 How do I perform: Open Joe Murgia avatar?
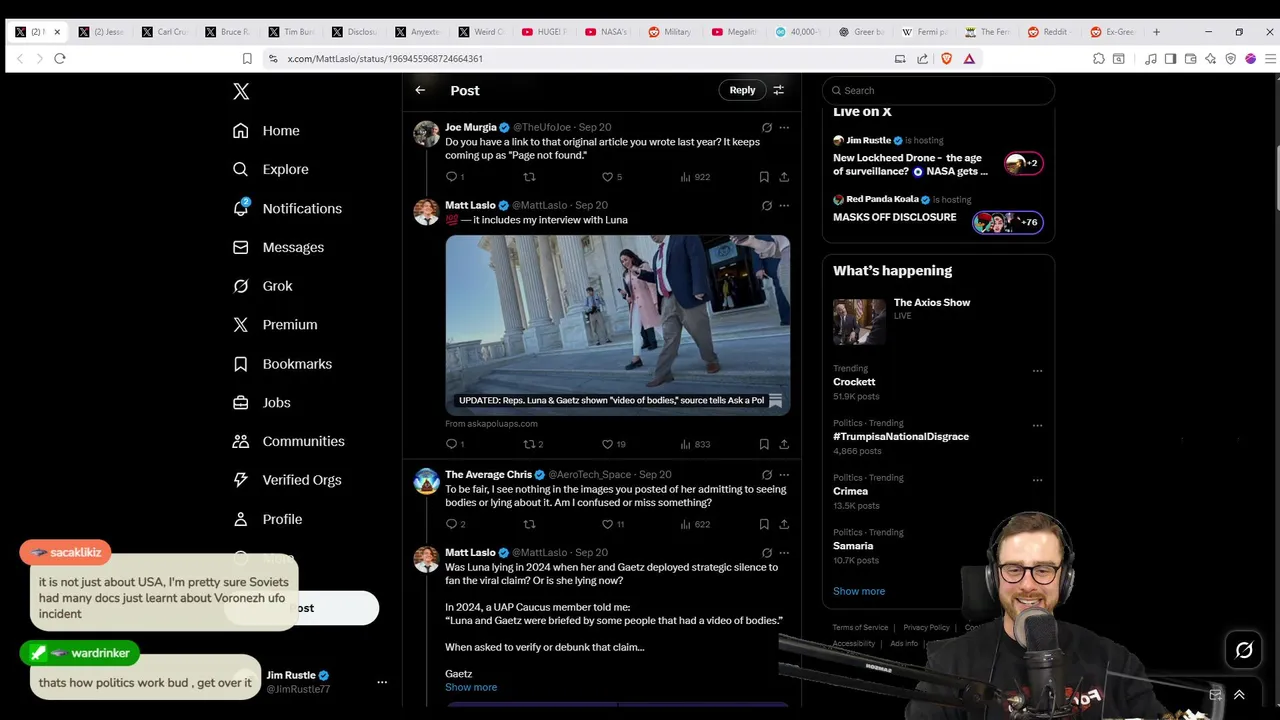pyautogui.click(x=427, y=134)
